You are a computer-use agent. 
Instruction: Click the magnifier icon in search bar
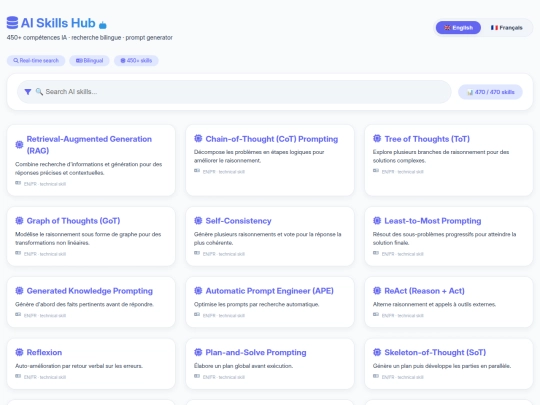(39, 92)
